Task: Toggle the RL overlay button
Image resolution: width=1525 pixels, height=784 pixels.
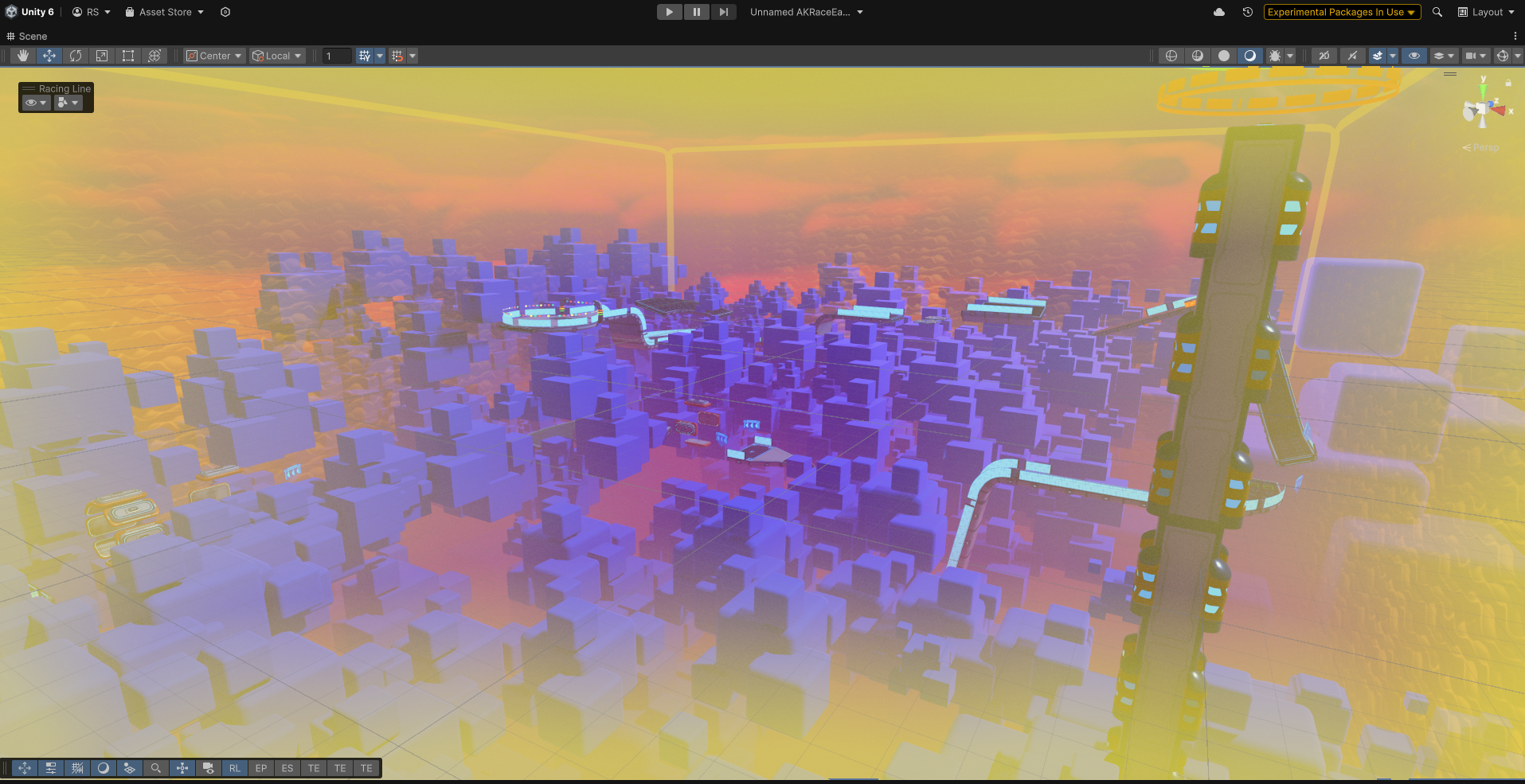Action: click(235, 768)
